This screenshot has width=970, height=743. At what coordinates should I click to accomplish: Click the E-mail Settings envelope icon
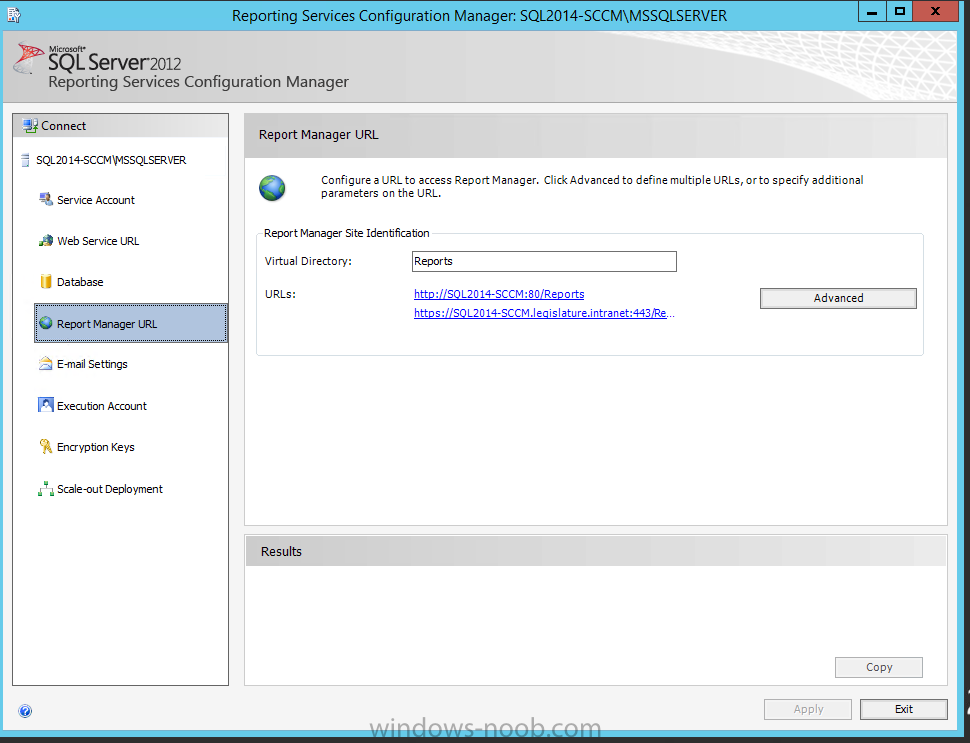point(46,364)
